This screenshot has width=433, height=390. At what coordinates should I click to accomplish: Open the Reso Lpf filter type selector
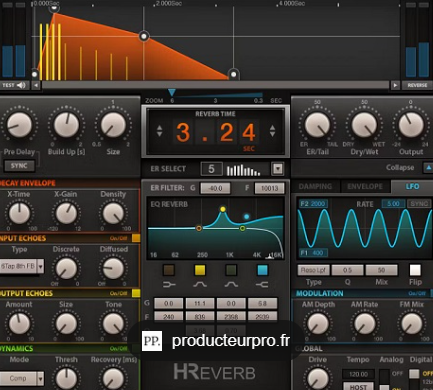click(x=313, y=270)
